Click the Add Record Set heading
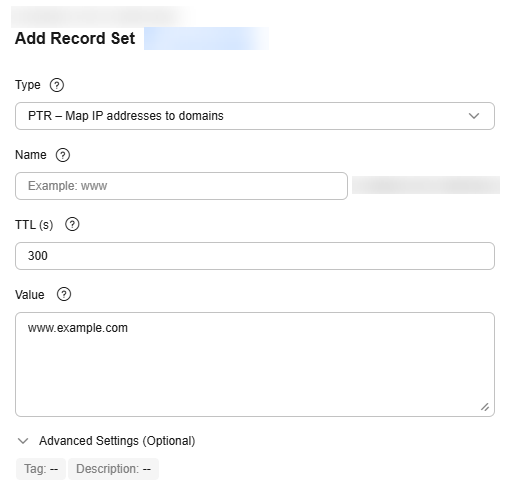Viewport: 512px width, 489px height. coord(75,38)
